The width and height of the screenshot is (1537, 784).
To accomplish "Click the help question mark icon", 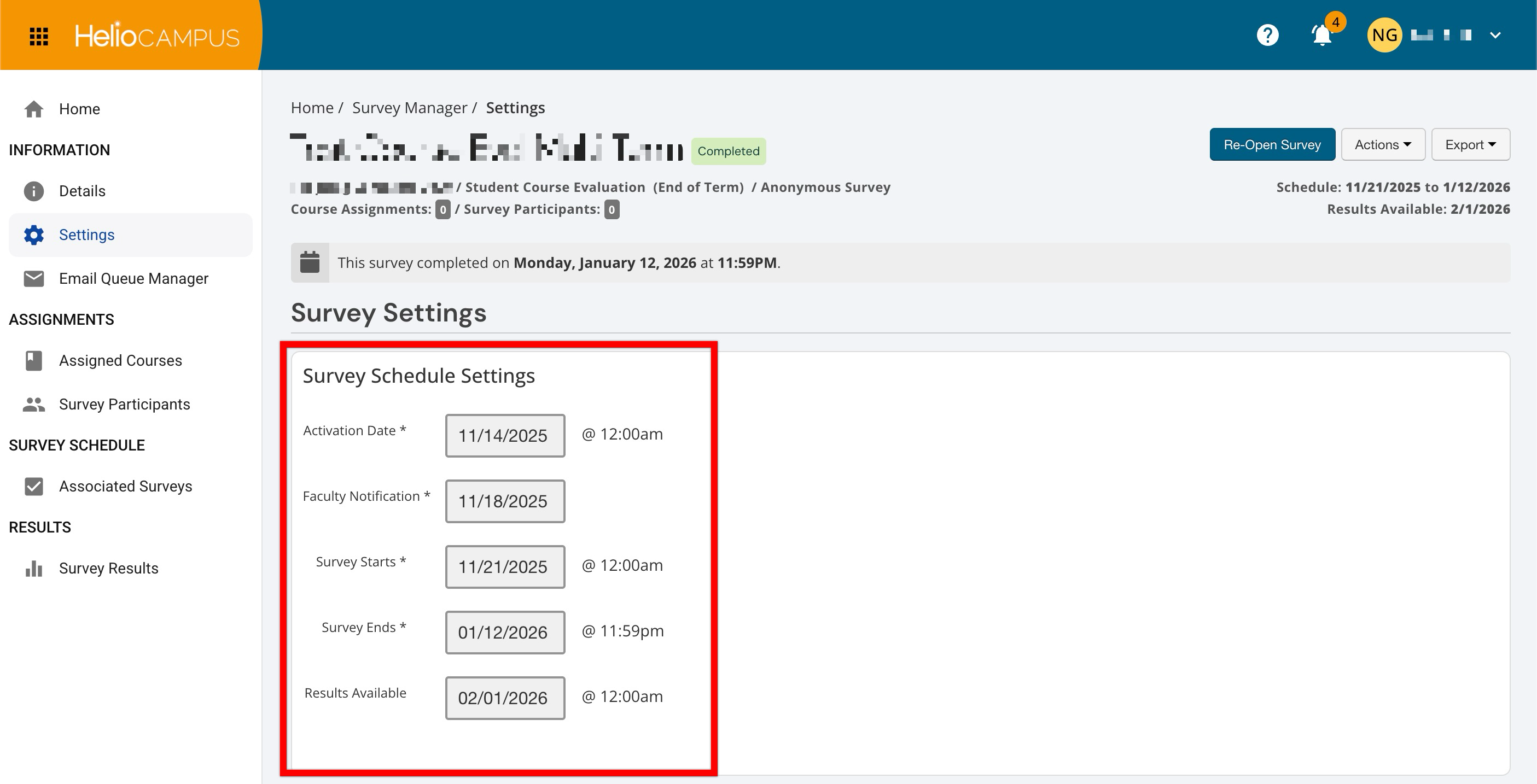I will [x=1267, y=35].
